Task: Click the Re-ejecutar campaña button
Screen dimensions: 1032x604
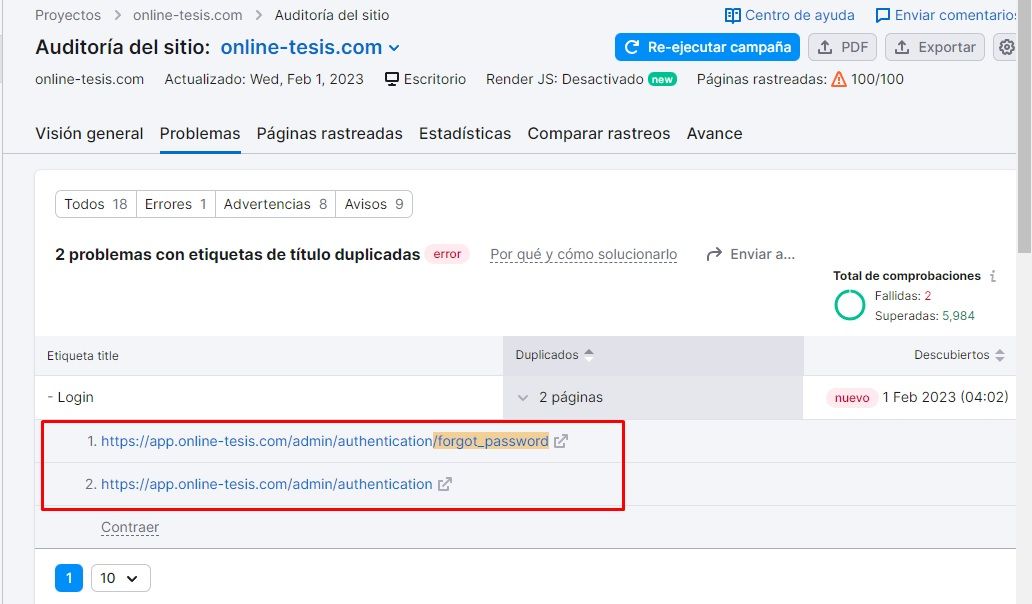Action: [x=708, y=47]
